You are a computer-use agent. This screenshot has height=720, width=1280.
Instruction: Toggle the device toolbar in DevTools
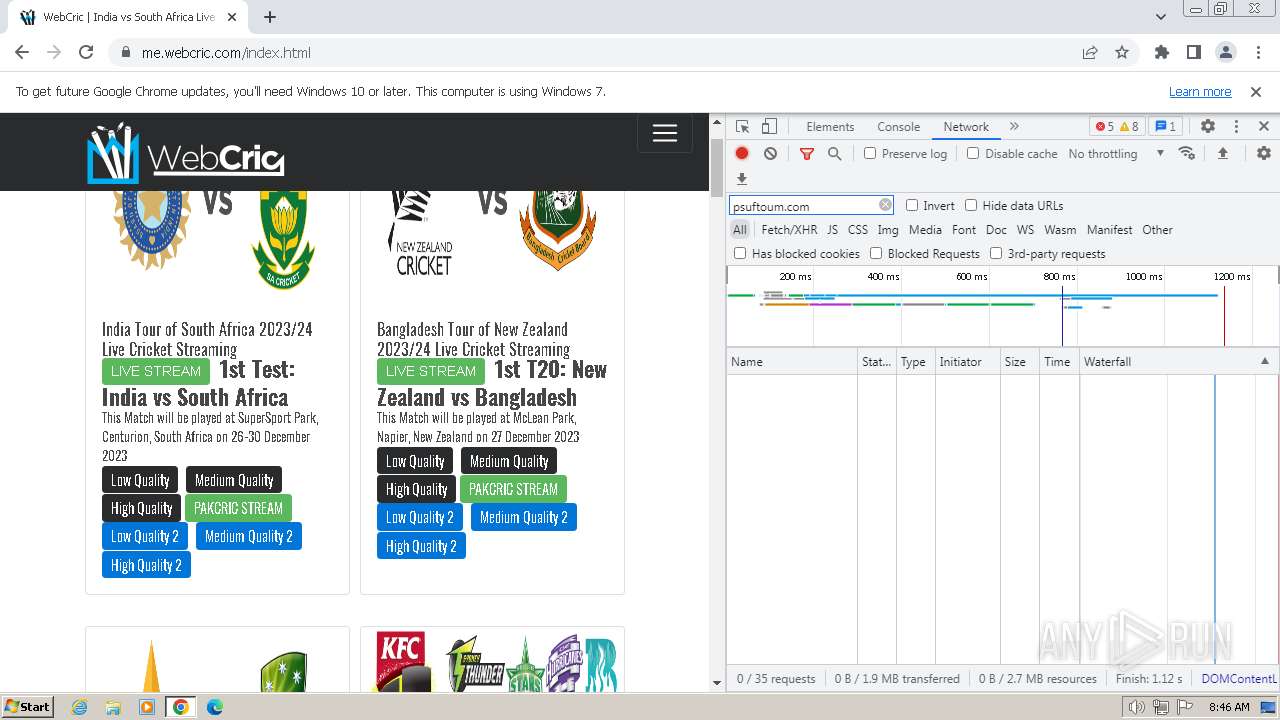tap(769, 127)
